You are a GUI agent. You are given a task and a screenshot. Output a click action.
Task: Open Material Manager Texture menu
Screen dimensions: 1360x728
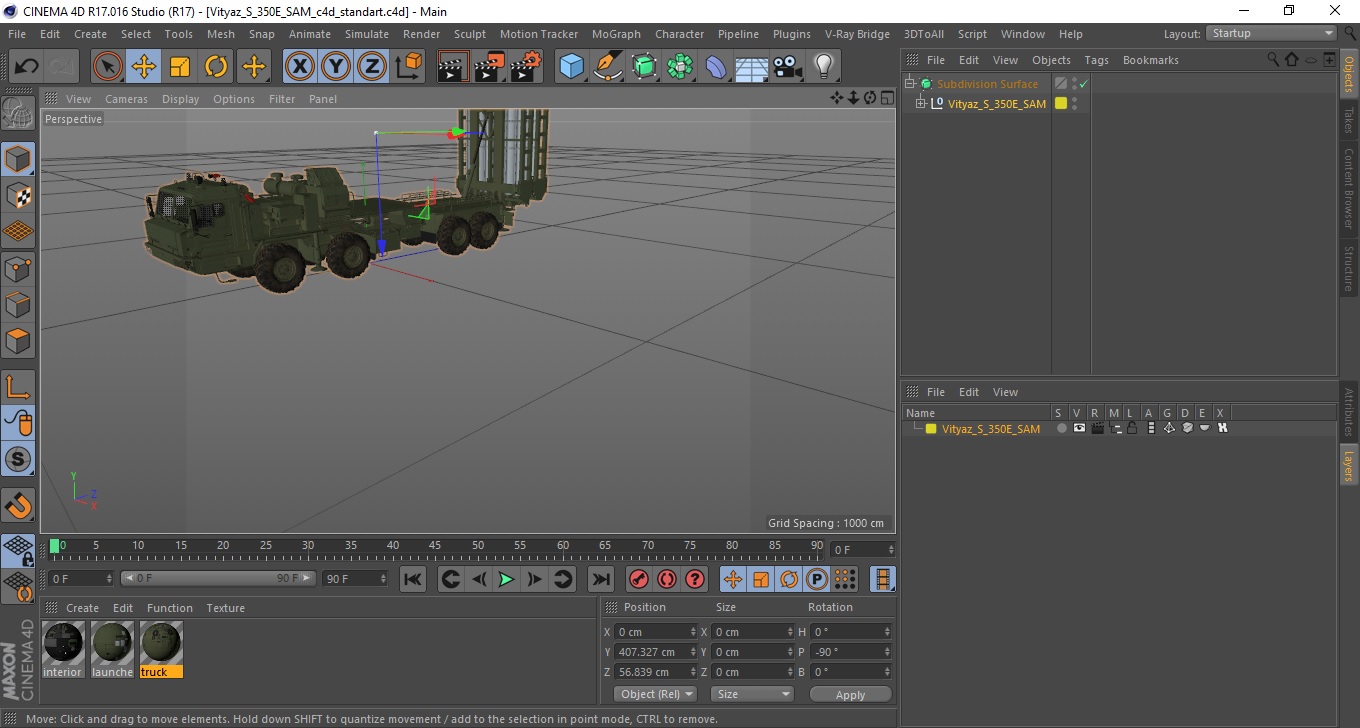point(225,608)
